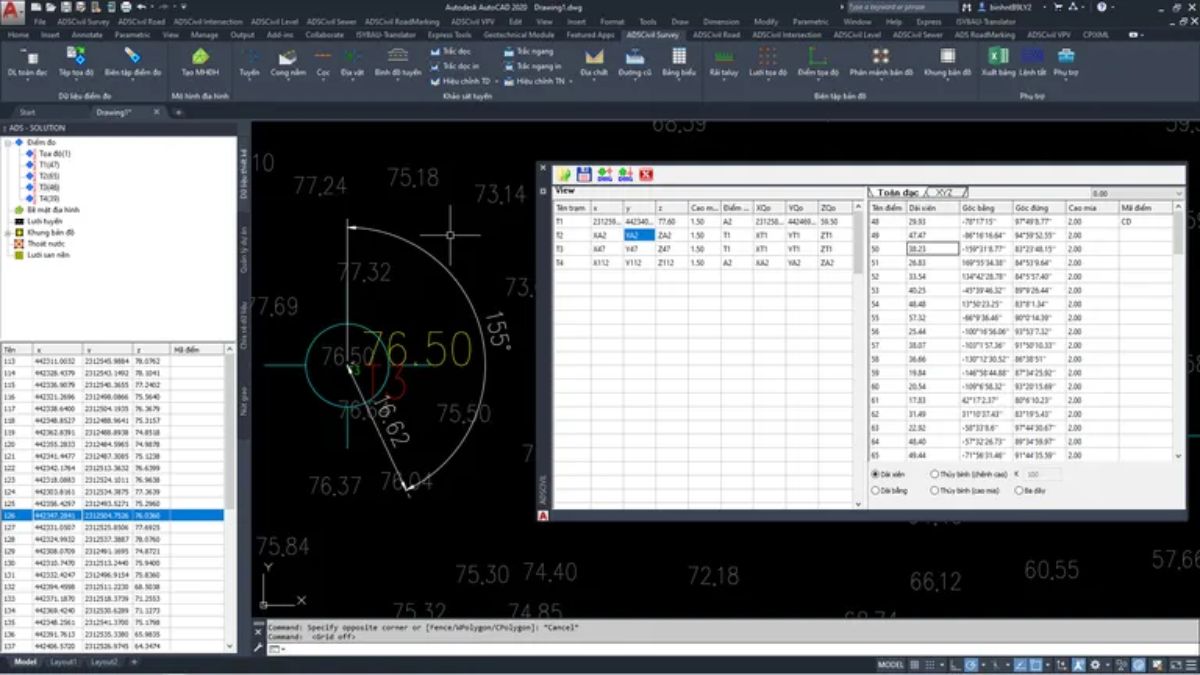Viewport: 1200px width, 675px height.
Task: Open the ADSCivil Road menu
Action: (x=141, y=21)
